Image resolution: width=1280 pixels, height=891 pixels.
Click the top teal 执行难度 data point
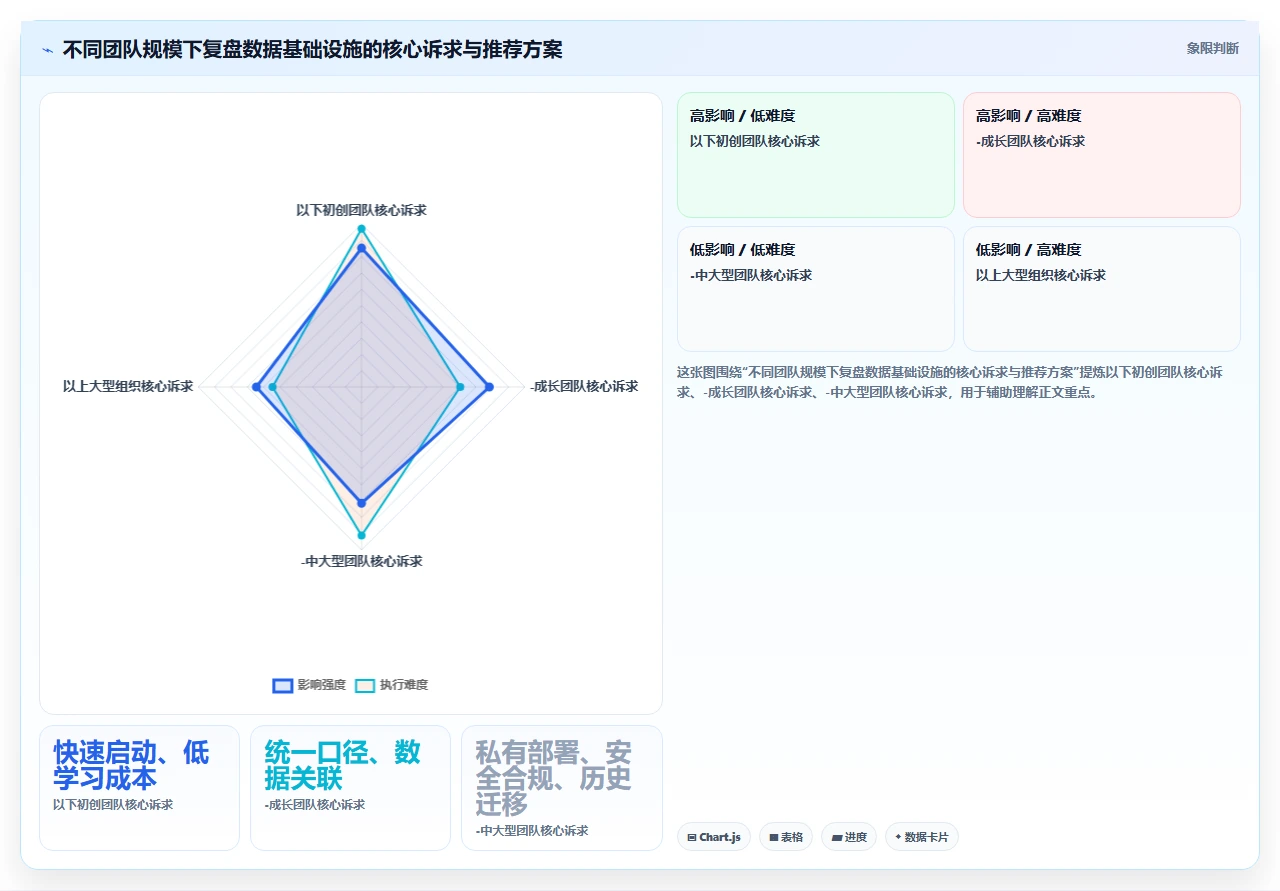click(x=362, y=229)
